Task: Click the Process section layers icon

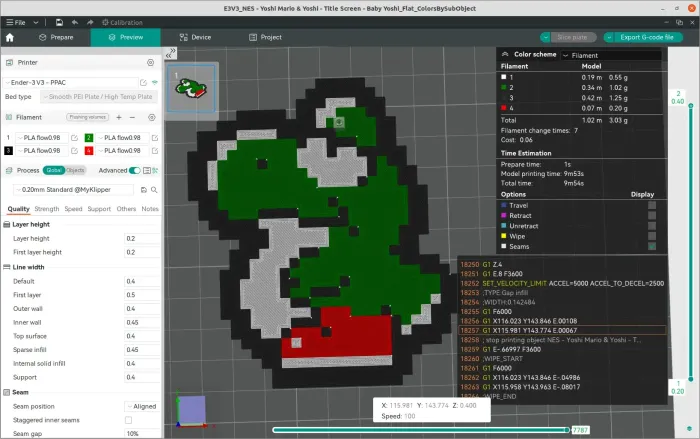Action: tap(9, 171)
